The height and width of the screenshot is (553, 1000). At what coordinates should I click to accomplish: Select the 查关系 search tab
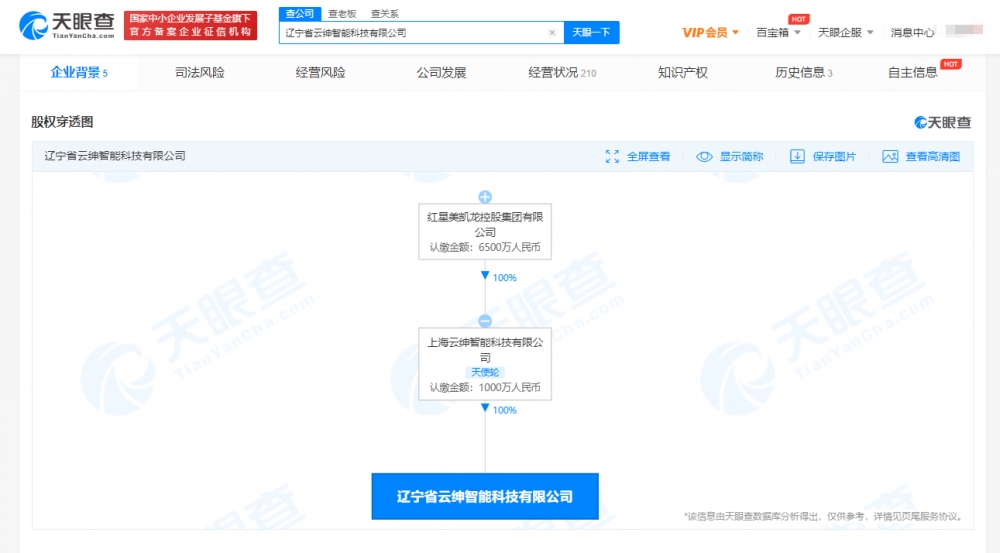(x=385, y=13)
